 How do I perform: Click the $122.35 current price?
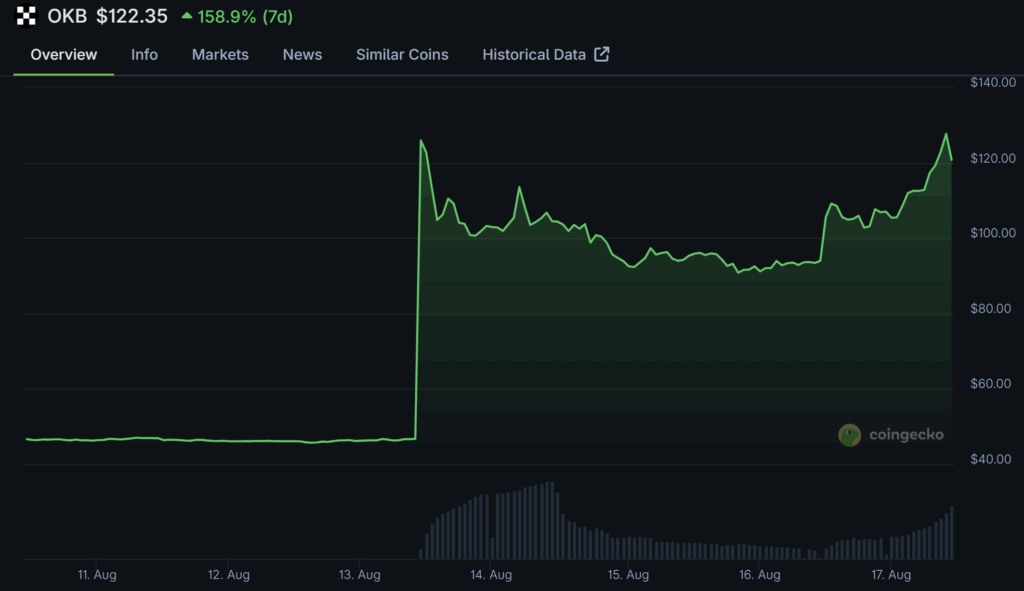coord(132,16)
